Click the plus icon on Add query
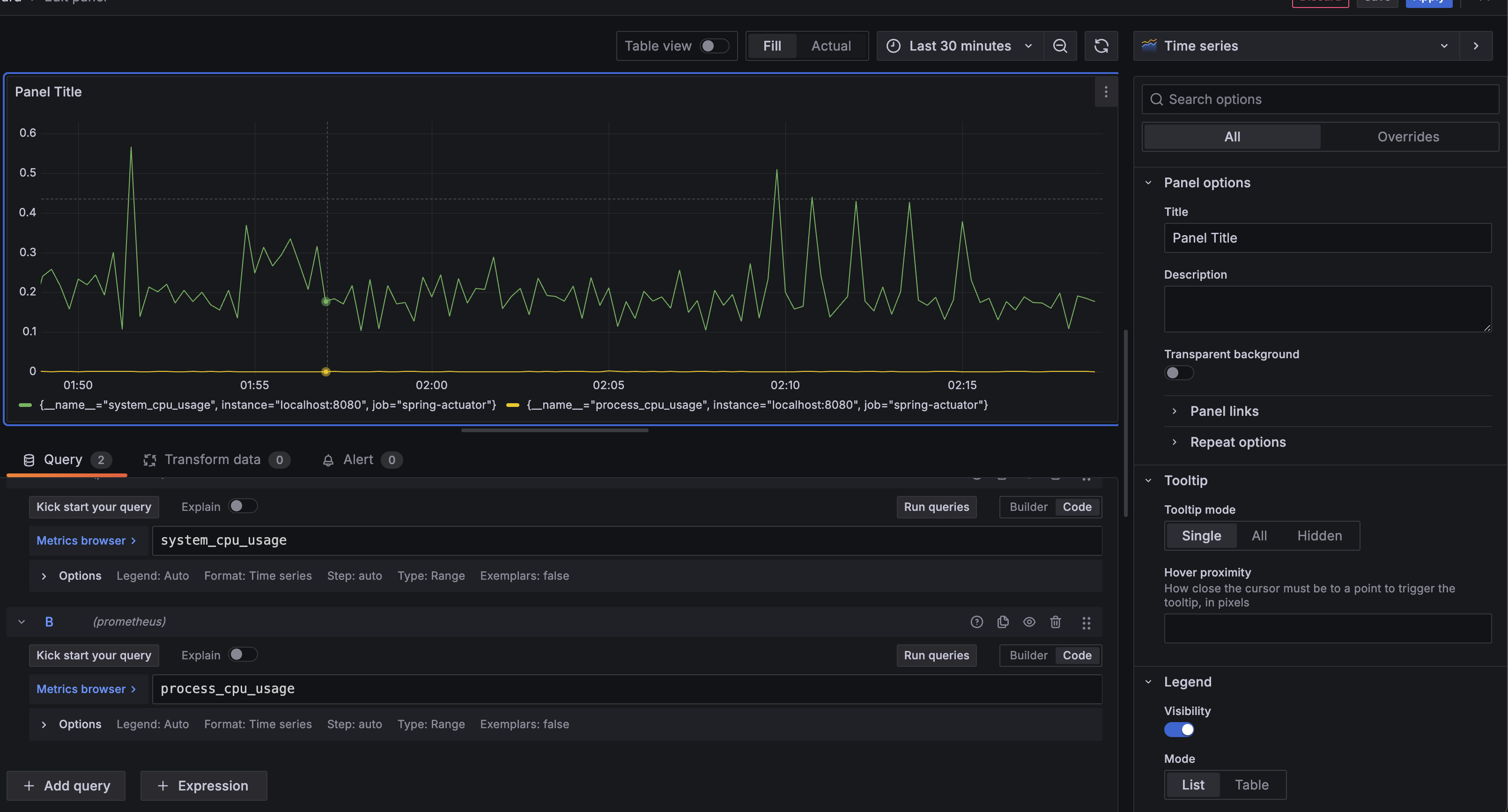Viewport: 1508px width, 812px height. 29,786
